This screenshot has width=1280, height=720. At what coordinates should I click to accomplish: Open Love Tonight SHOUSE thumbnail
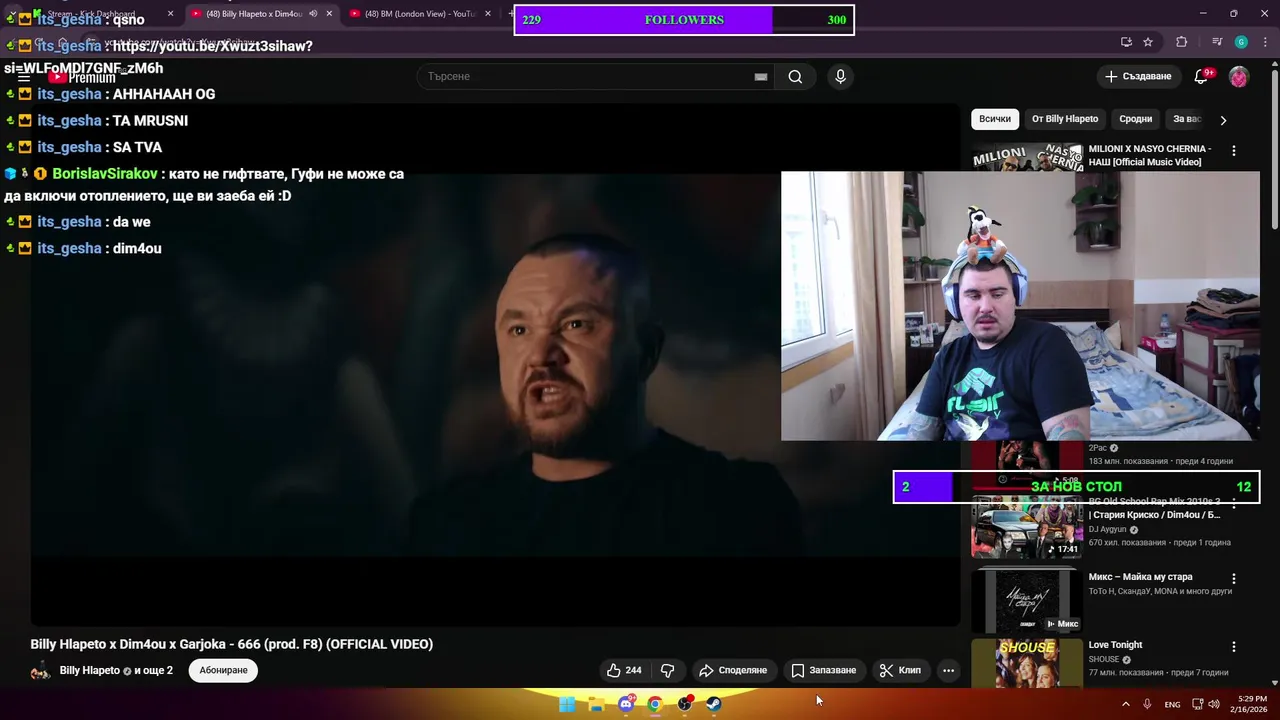[x=1027, y=663]
